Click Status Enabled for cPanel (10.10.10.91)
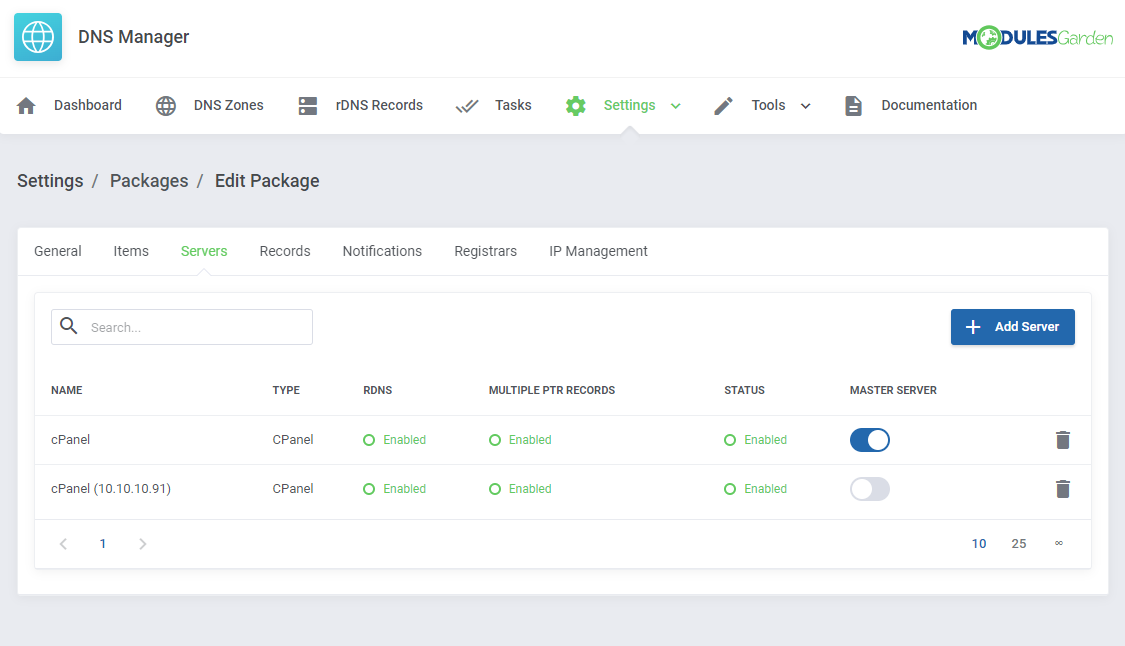The height and width of the screenshot is (646, 1125). coord(756,488)
